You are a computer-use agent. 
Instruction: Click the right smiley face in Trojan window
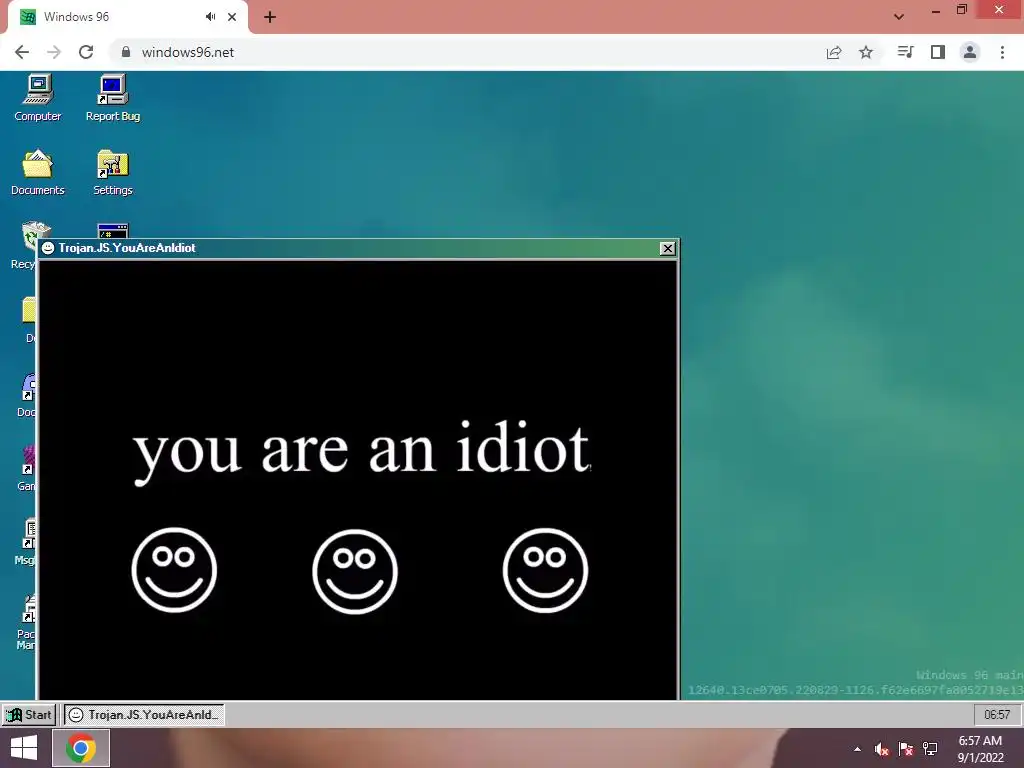[x=545, y=570]
